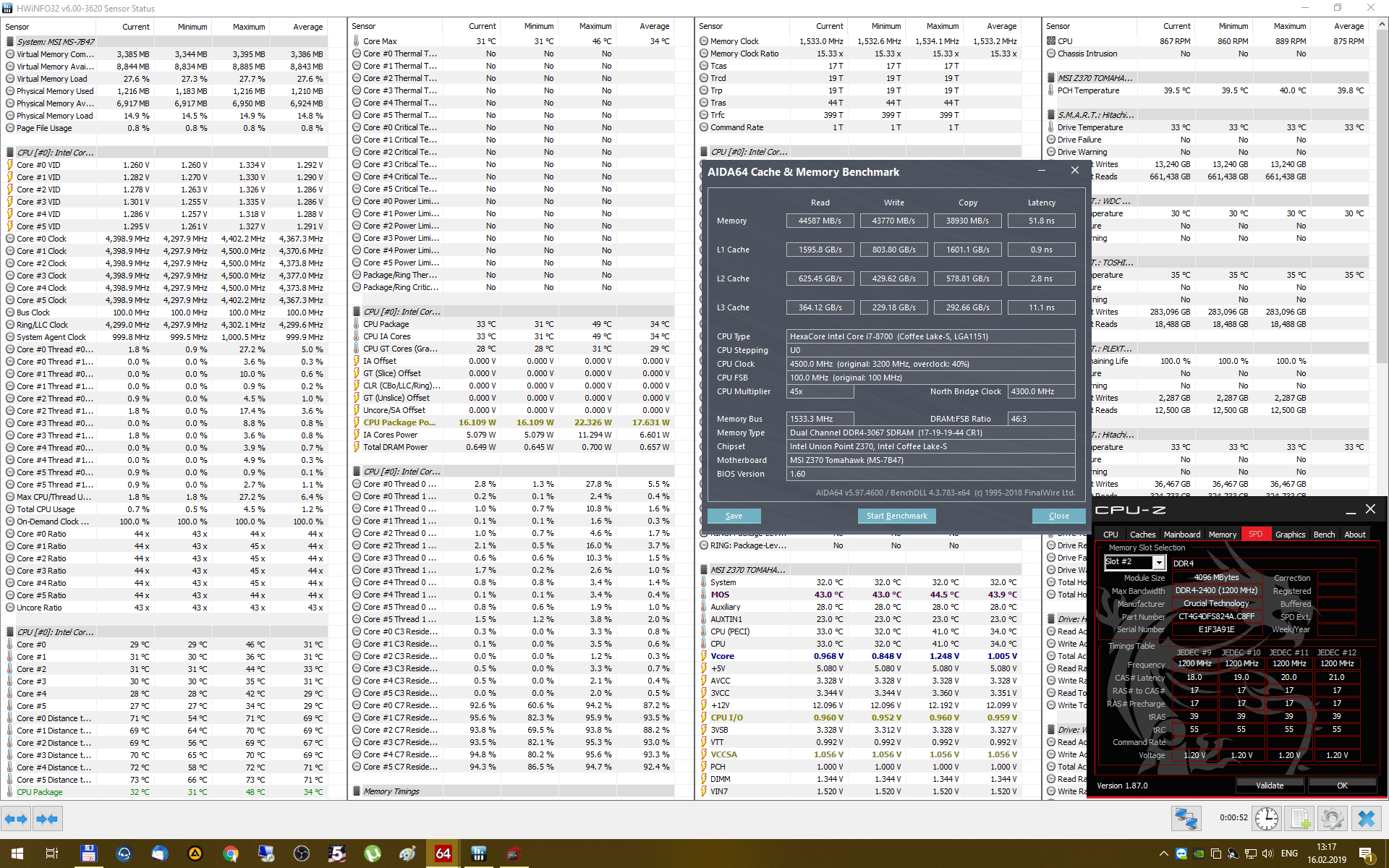Screen dimensions: 1389x868
Task: Click the Memory Read 44587 MB/s field
Action: (x=820, y=221)
